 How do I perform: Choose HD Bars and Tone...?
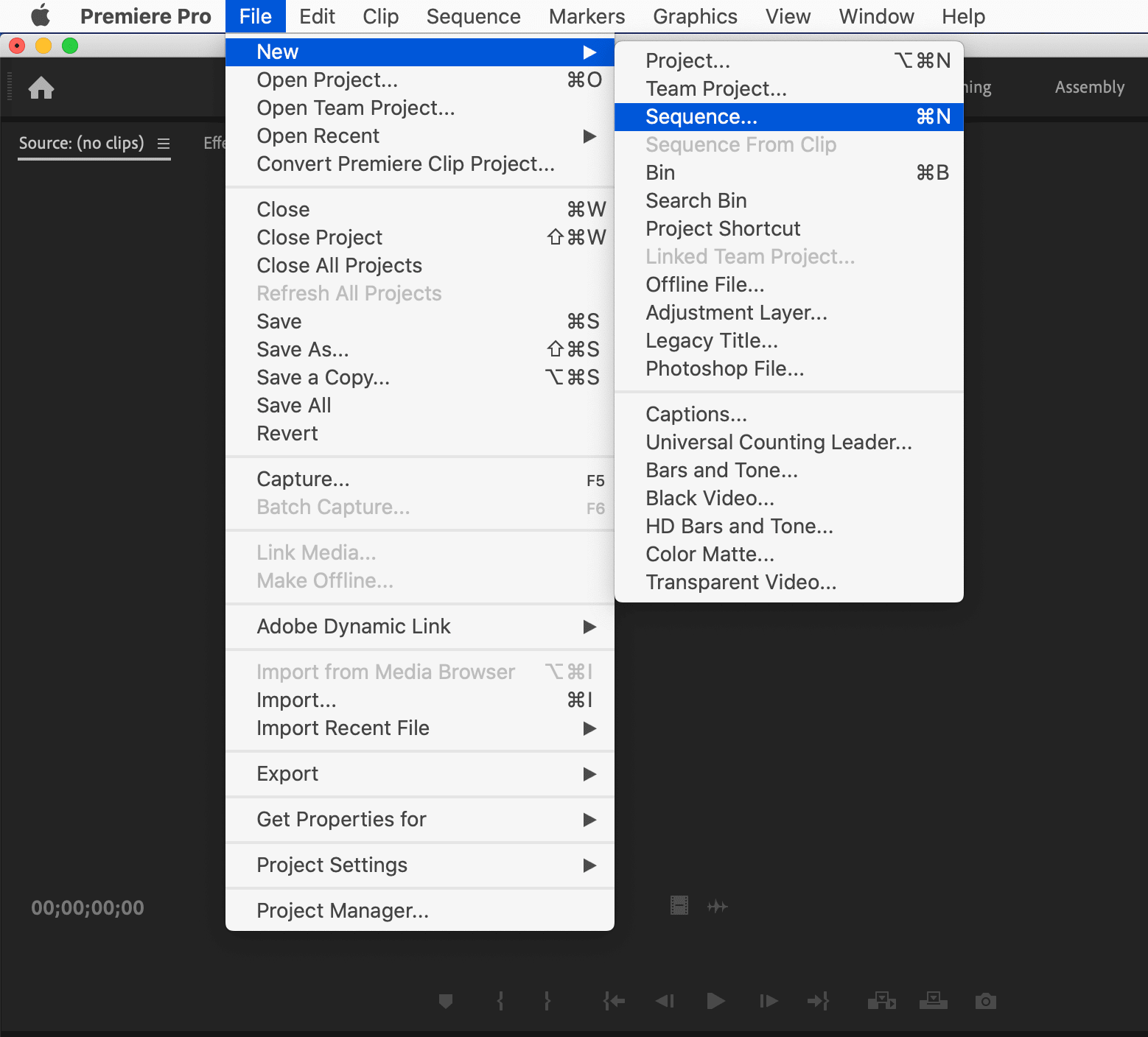(789, 527)
